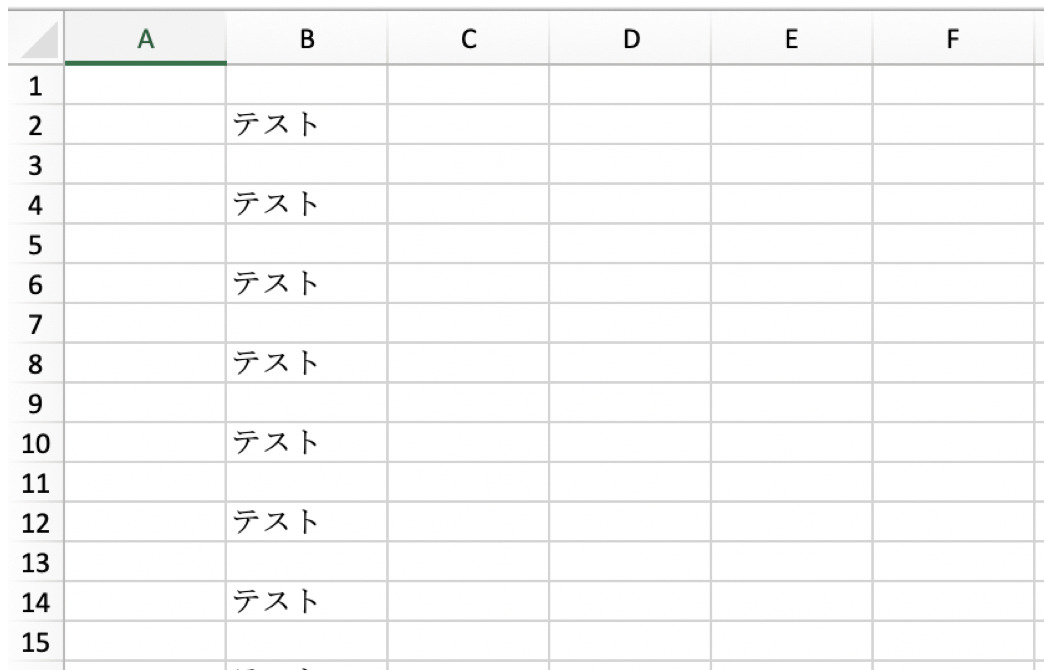Screen dimensions: 1044x670
Task: Click empty cell E7
Action: [791, 324]
